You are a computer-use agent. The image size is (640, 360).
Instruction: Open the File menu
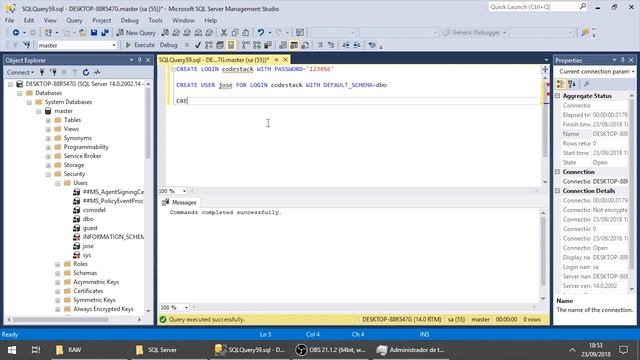tap(9, 20)
